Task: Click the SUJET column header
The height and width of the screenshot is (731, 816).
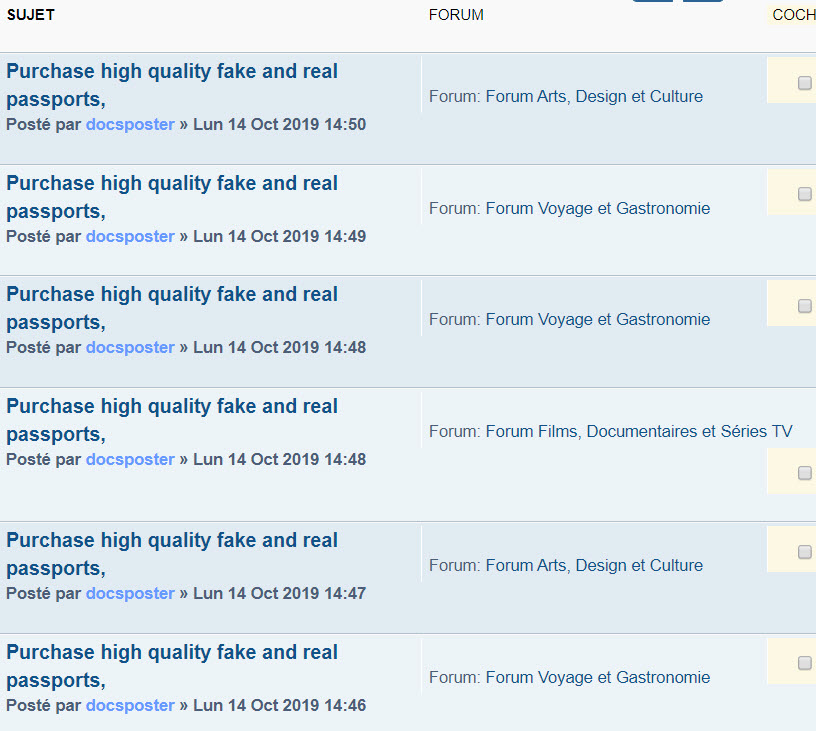Action: [x=31, y=15]
